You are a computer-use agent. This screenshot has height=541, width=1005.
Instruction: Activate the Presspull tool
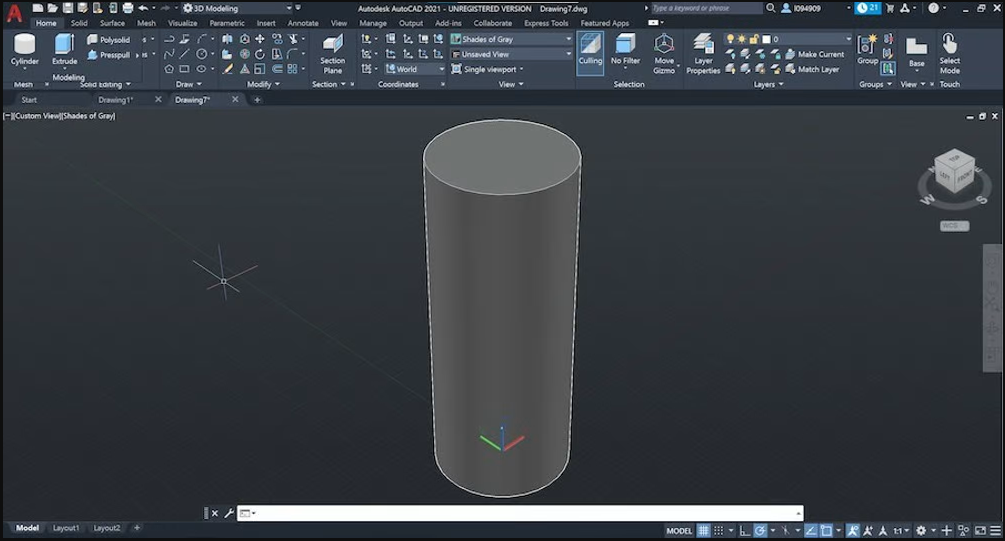click(x=108, y=55)
